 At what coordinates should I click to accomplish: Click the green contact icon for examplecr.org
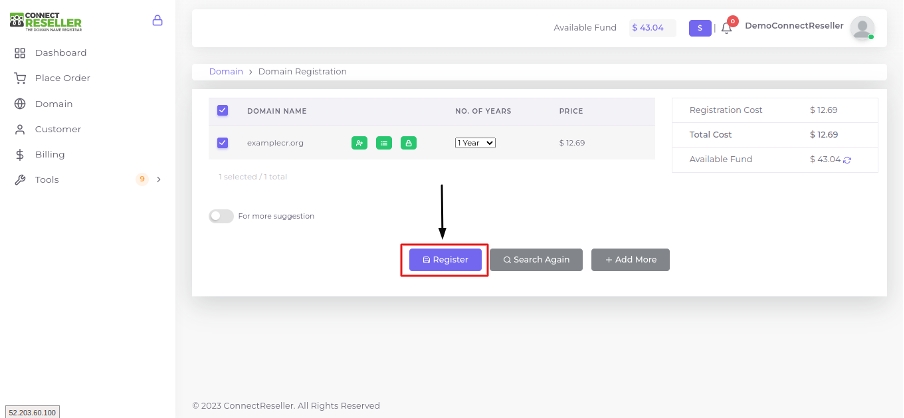click(359, 143)
